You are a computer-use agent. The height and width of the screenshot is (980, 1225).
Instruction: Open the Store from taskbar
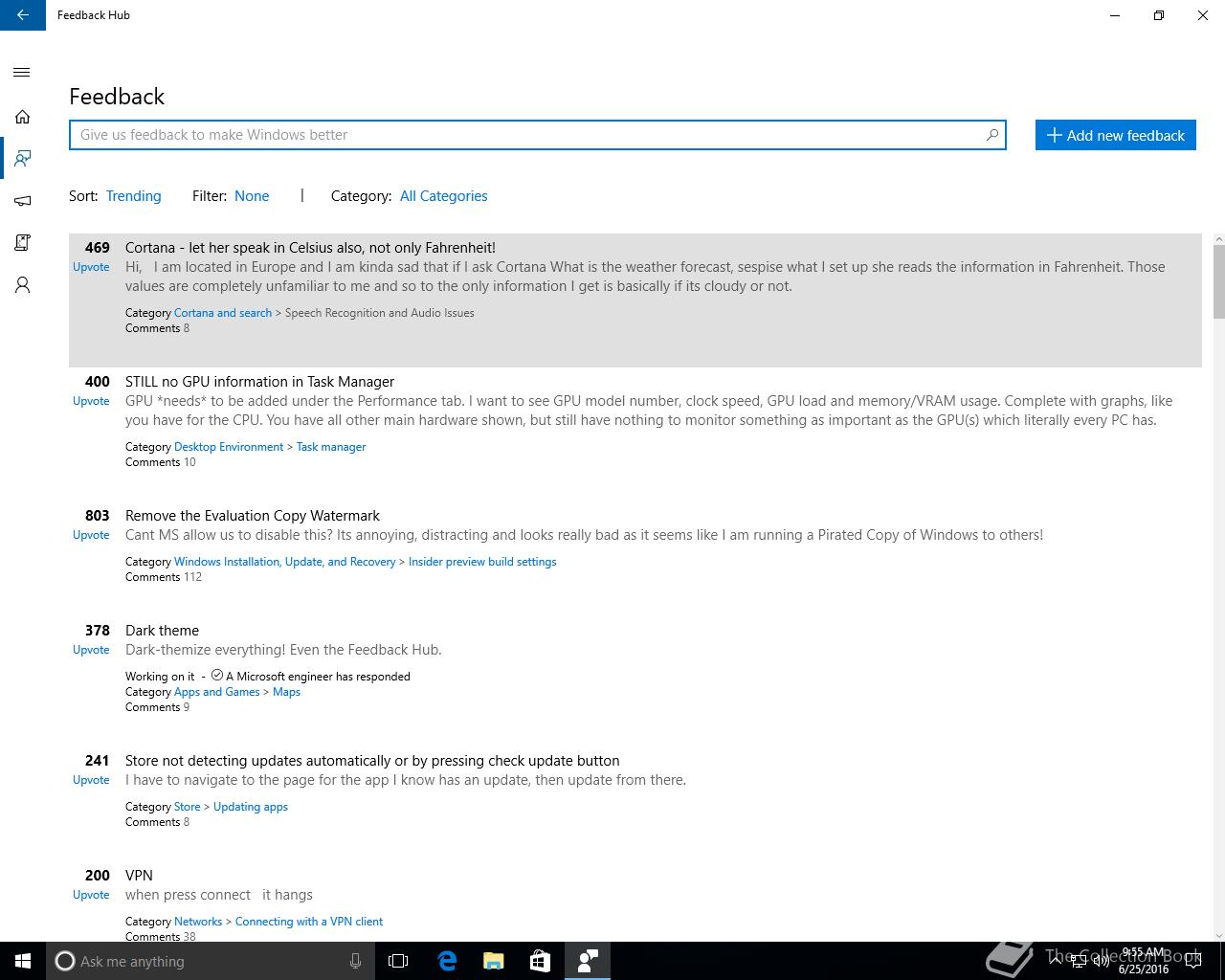(x=540, y=961)
